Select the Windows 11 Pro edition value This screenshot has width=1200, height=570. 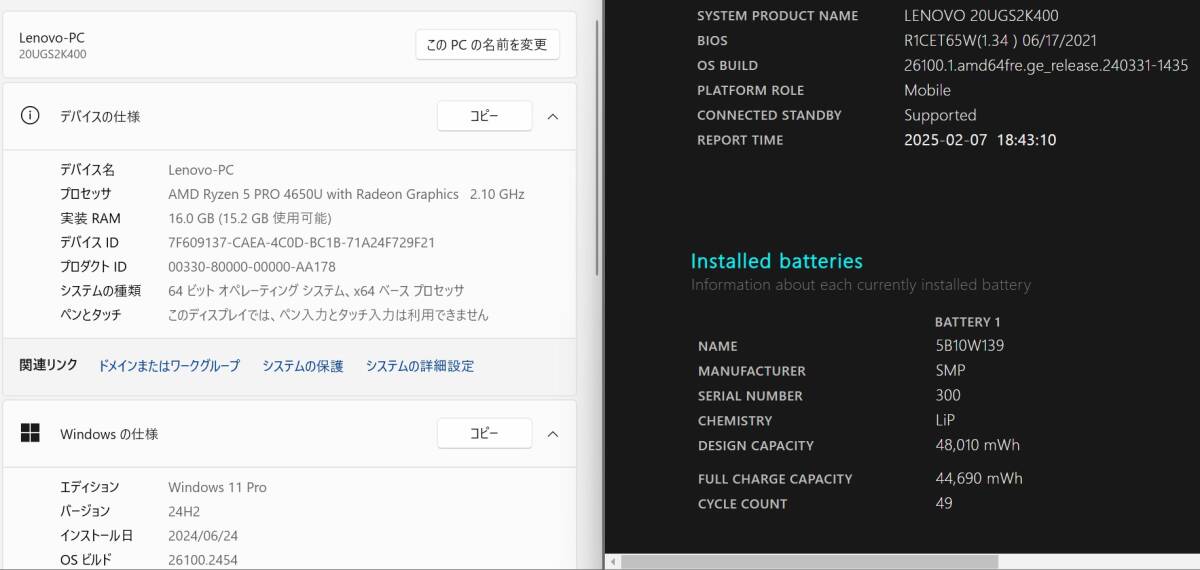point(217,487)
